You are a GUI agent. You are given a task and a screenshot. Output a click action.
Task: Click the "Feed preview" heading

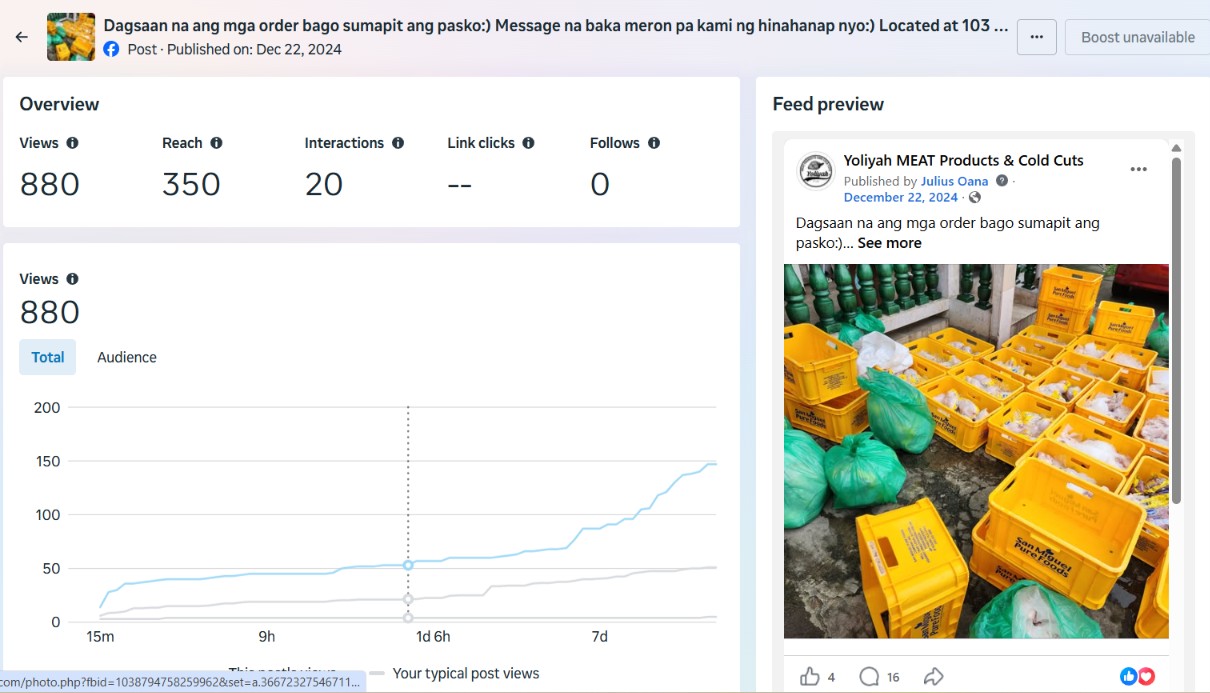click(x=828, y=104)
